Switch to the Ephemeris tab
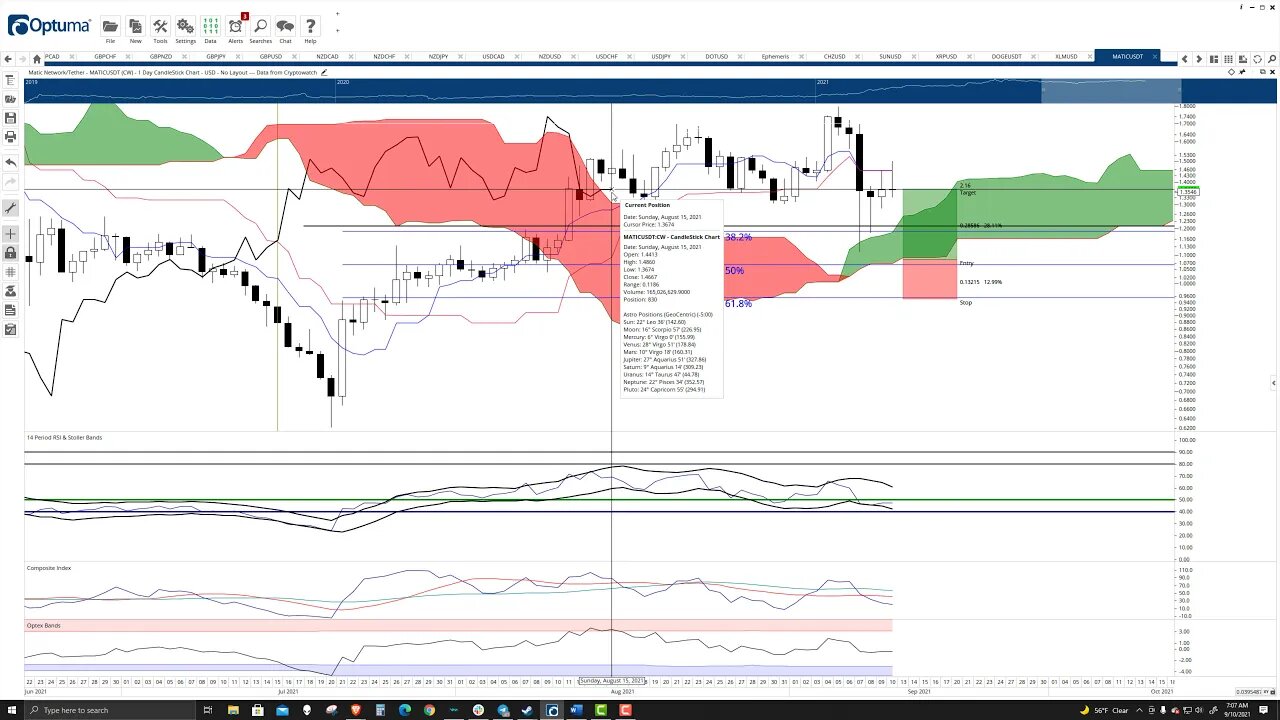Viewport: 1280px width, 720px height. 775,57
